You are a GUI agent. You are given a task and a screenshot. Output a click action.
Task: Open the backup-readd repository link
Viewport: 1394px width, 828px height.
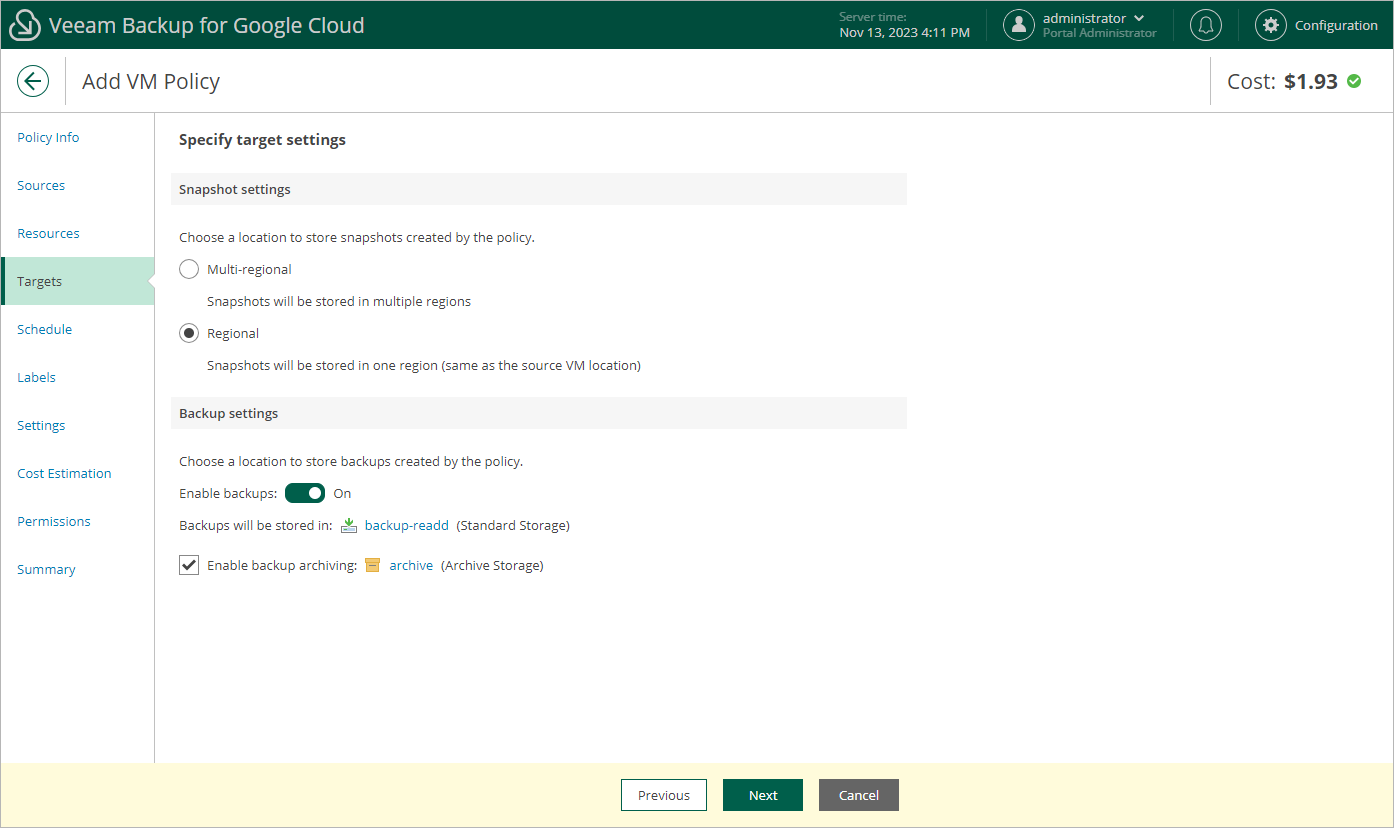(x=407, y=525)
